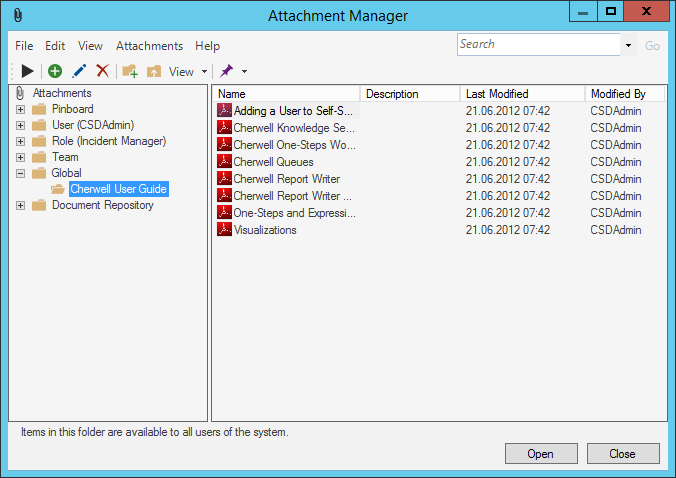Sort by the Last Modified column header

522,94
